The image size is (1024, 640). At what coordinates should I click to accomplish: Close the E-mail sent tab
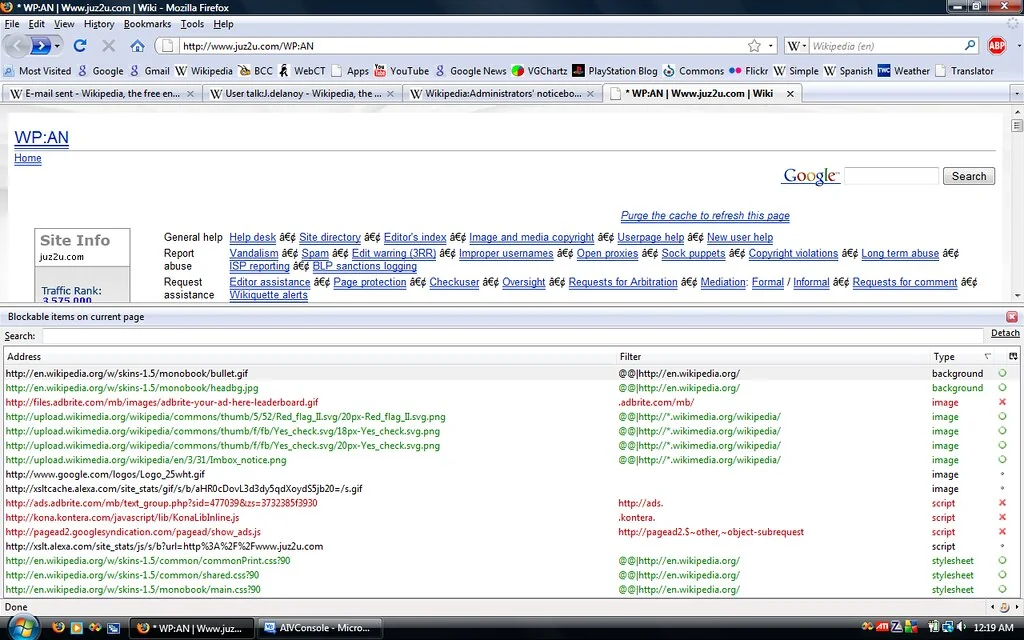pyautogui.click(x=190, y=94)
